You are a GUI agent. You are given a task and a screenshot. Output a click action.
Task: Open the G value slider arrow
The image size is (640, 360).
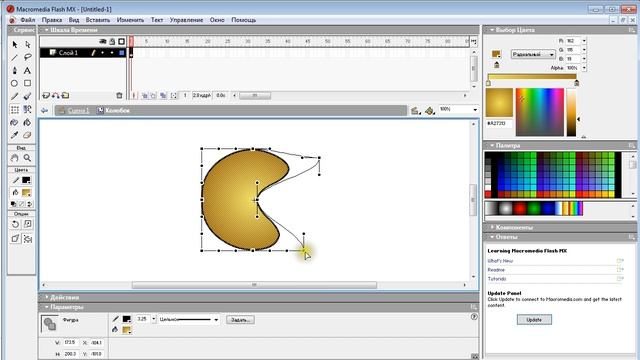click(584, 50)
